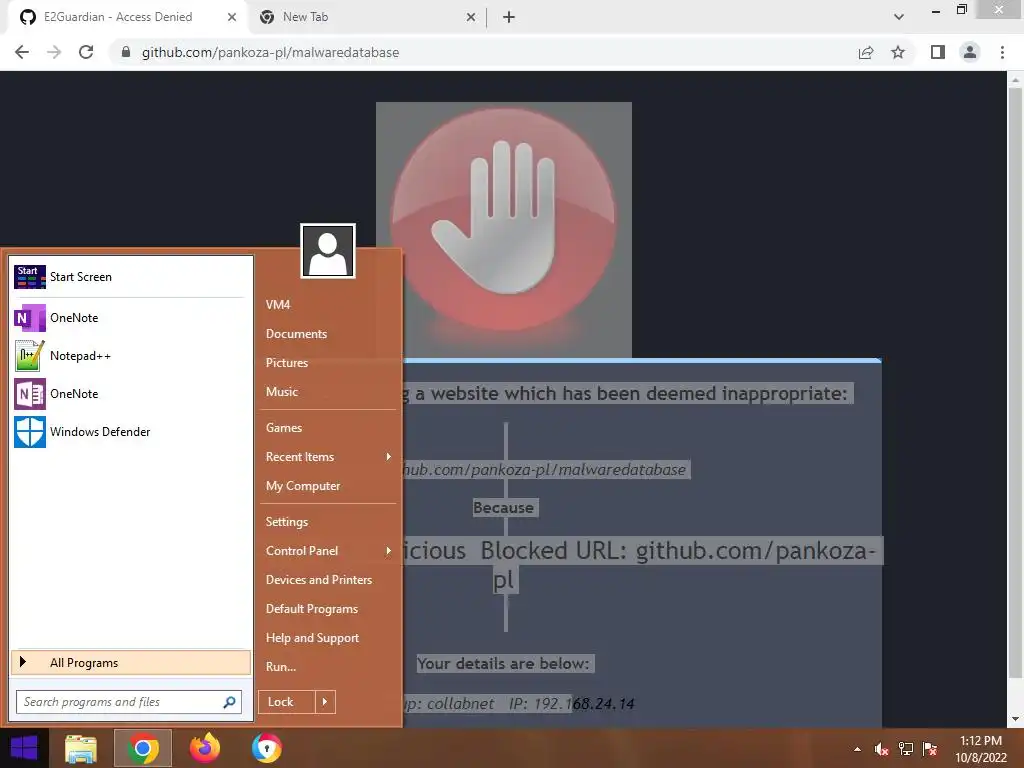Bookmark this page with the star
1024x768 pixels.
point(898,52)
